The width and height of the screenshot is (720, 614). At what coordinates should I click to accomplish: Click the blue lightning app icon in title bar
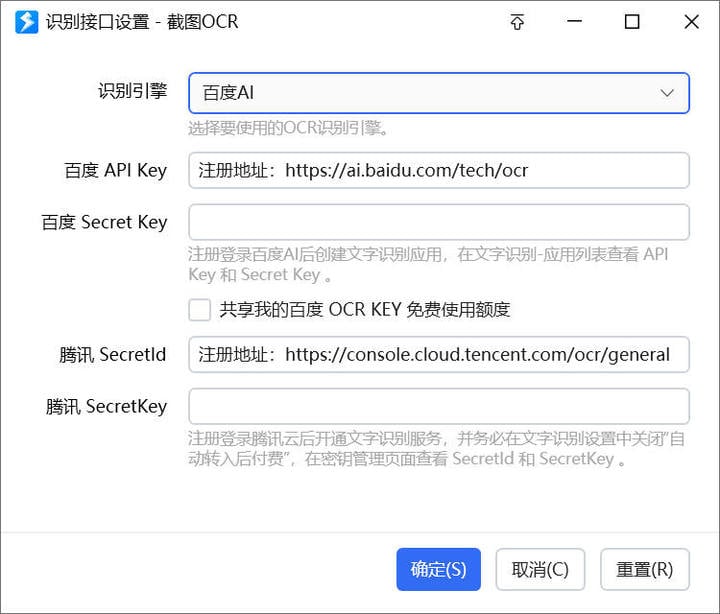click(27, 22)
